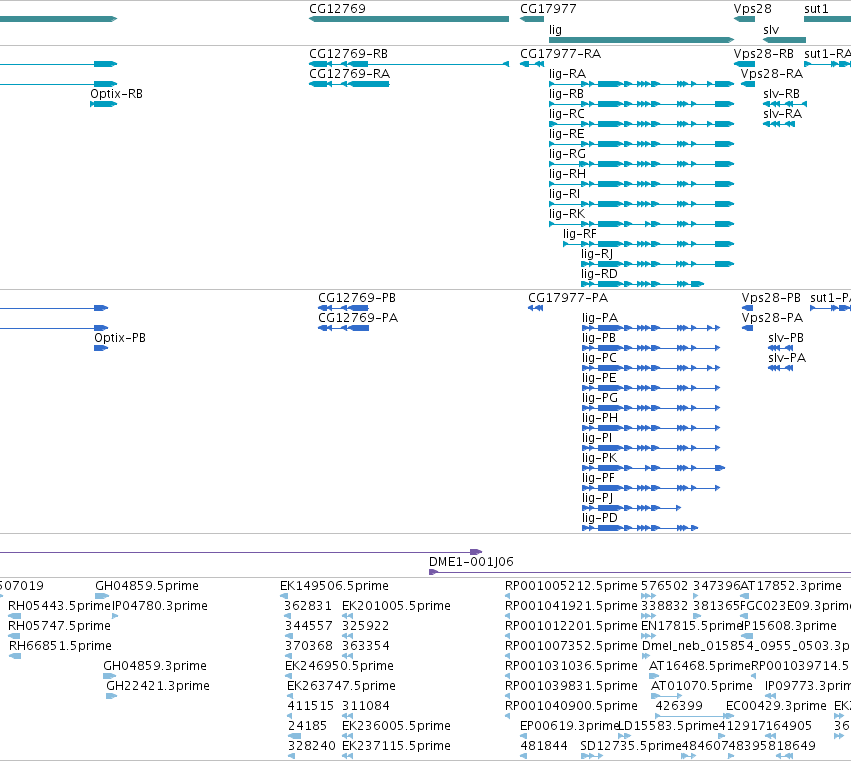Select the Optix-RB transcript label

pos(116,94)
